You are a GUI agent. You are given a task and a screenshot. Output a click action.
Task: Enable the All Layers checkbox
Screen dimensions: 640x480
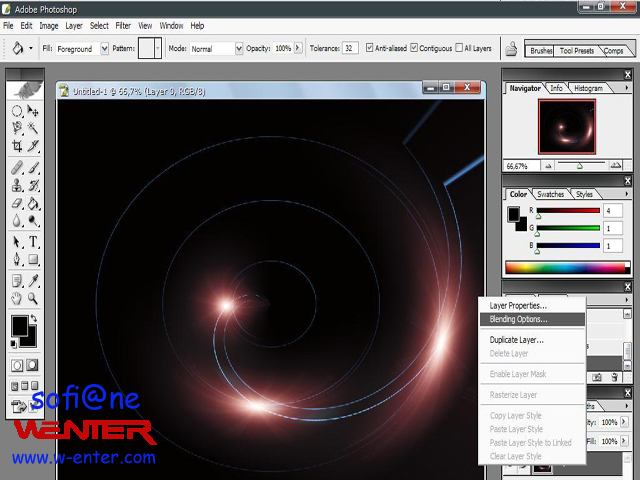[459, 48]
